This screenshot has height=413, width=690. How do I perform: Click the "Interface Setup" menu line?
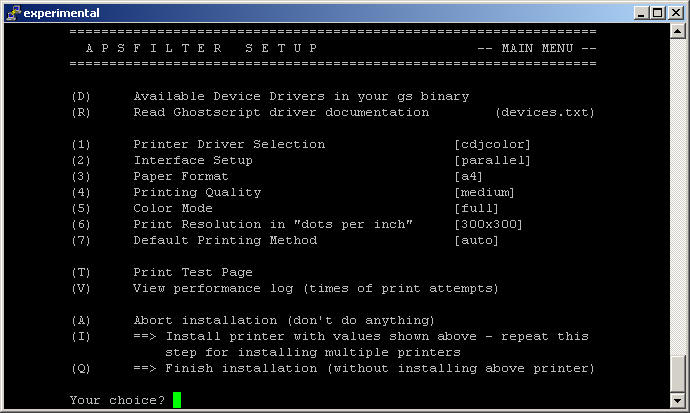tap(192, 160)
